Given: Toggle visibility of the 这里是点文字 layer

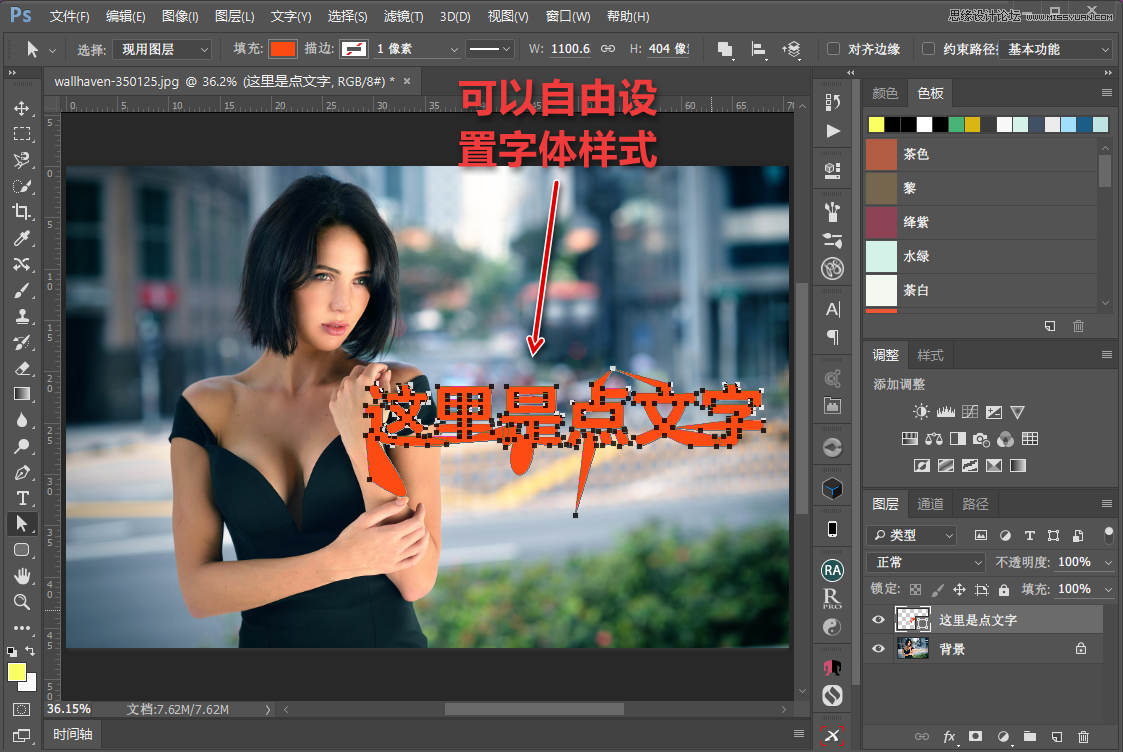Looking at the screenshot, I should [x=877, y=619].
